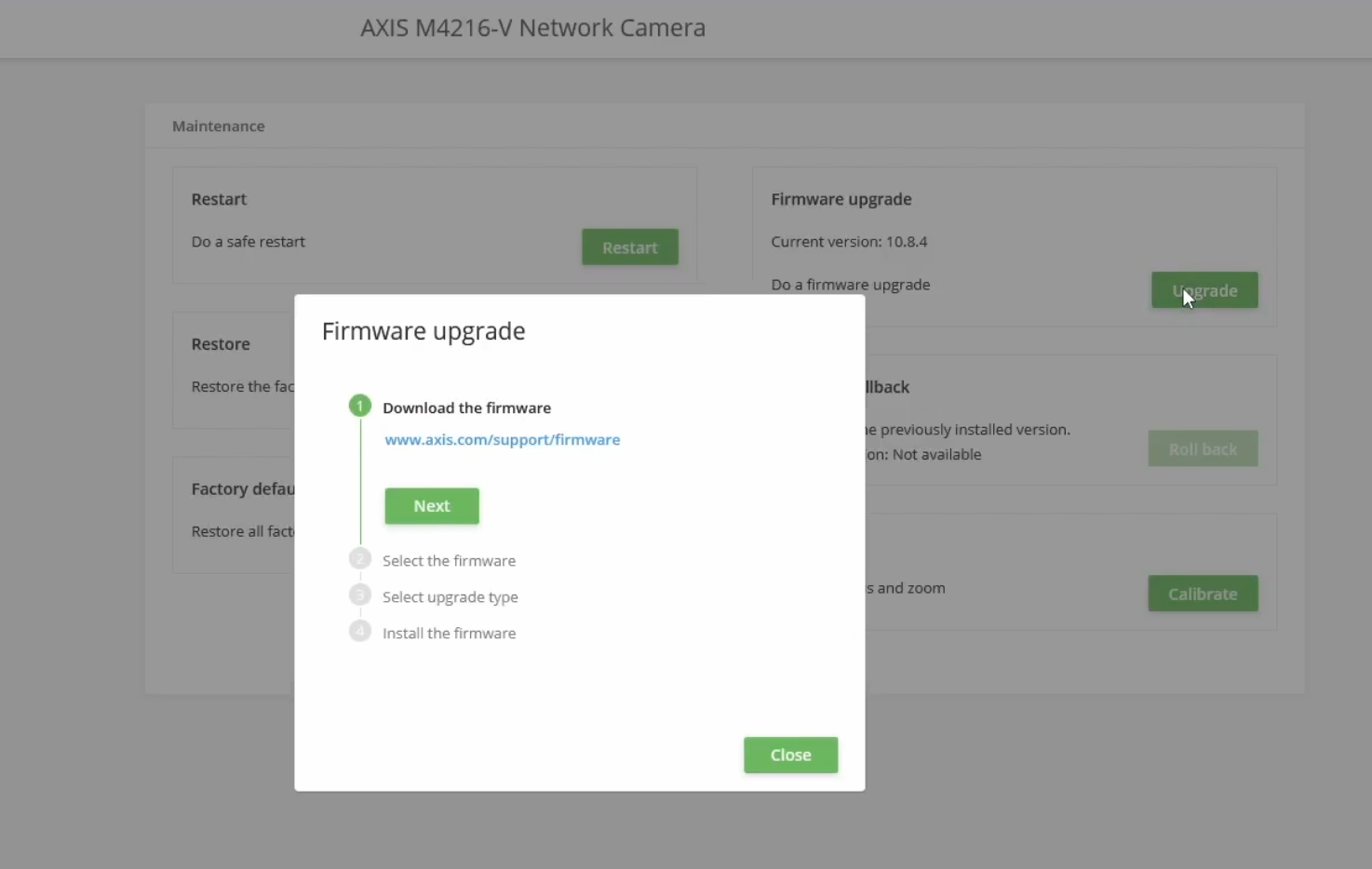This screenshot has width=1372, height=869.
Task: Click the Next button in the dialog
Action: point(432,506)
